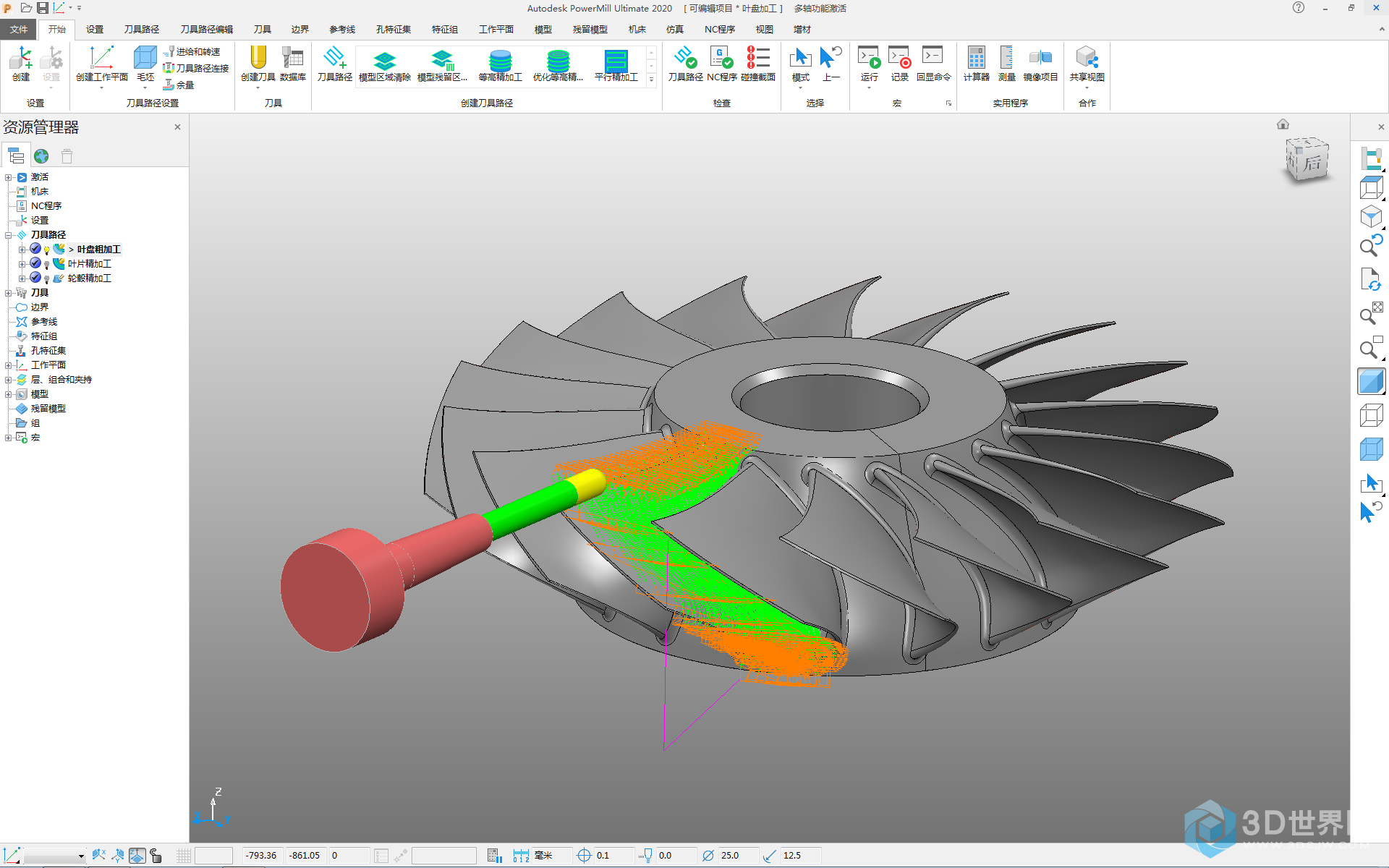Expand the 宏 tree node
The image size is (1389, 868).
(x=9, y=438)
